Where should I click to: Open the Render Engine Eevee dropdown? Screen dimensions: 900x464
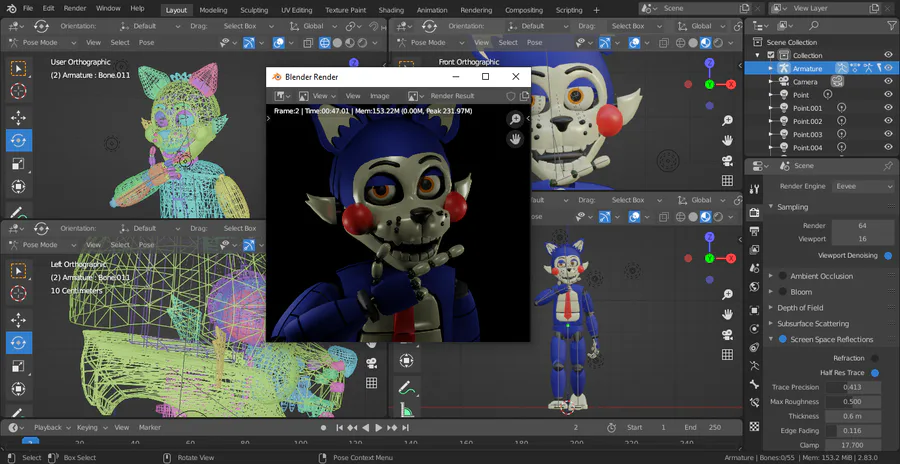pyautogui.click(x=863, y=186)
